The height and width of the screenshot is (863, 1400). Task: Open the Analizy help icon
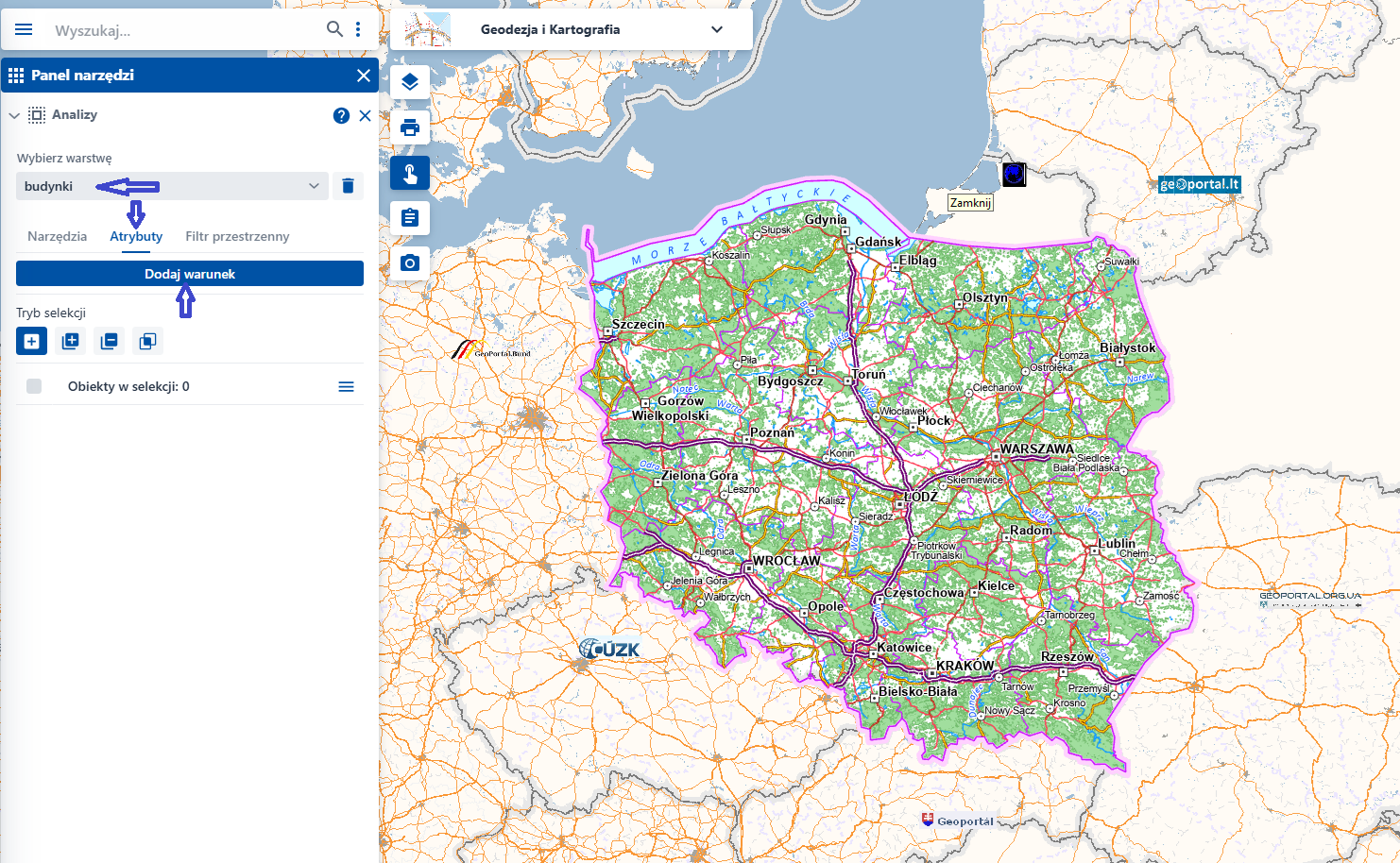341,115
